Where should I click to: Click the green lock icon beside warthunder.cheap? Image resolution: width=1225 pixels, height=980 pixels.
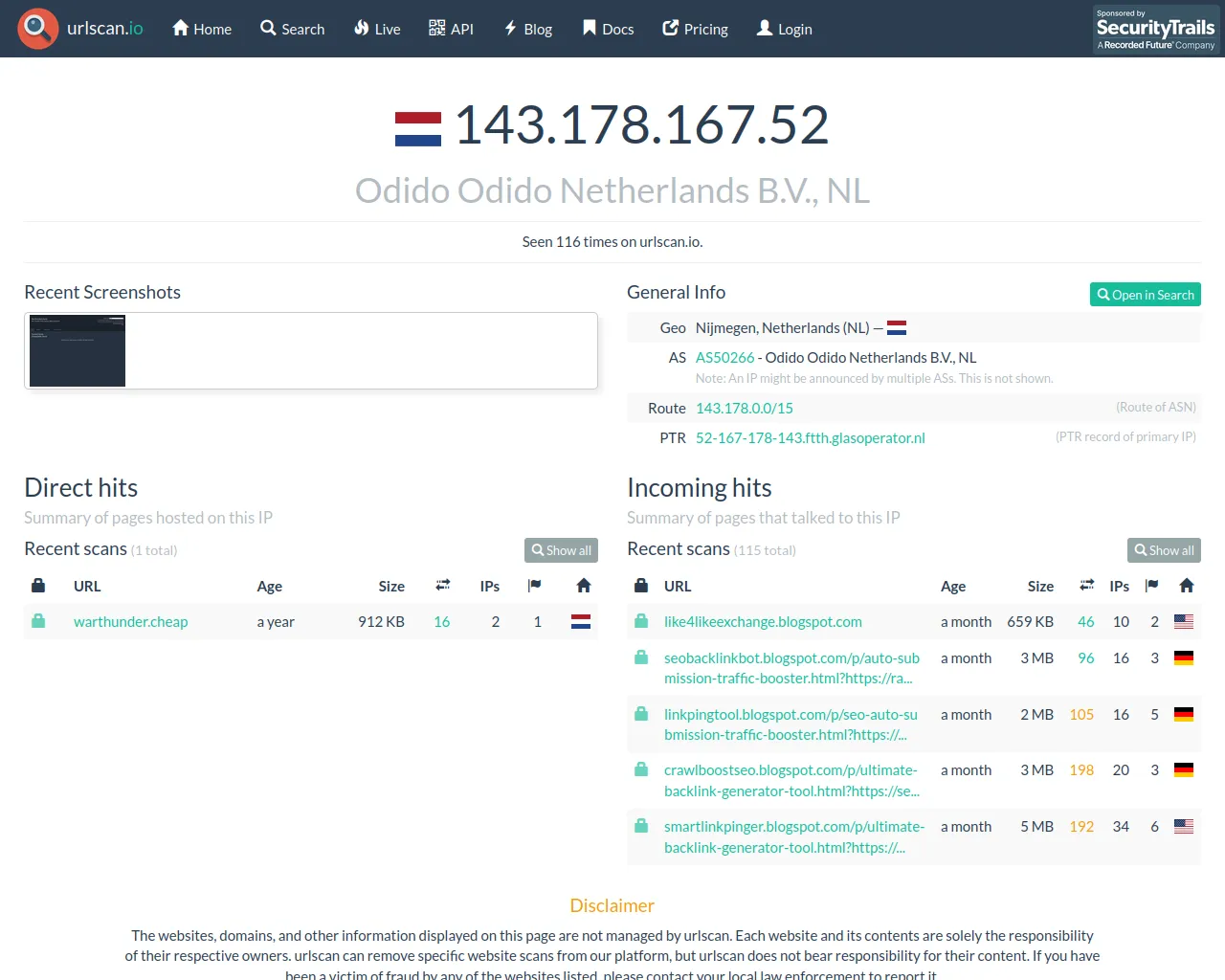pos(38,621)
